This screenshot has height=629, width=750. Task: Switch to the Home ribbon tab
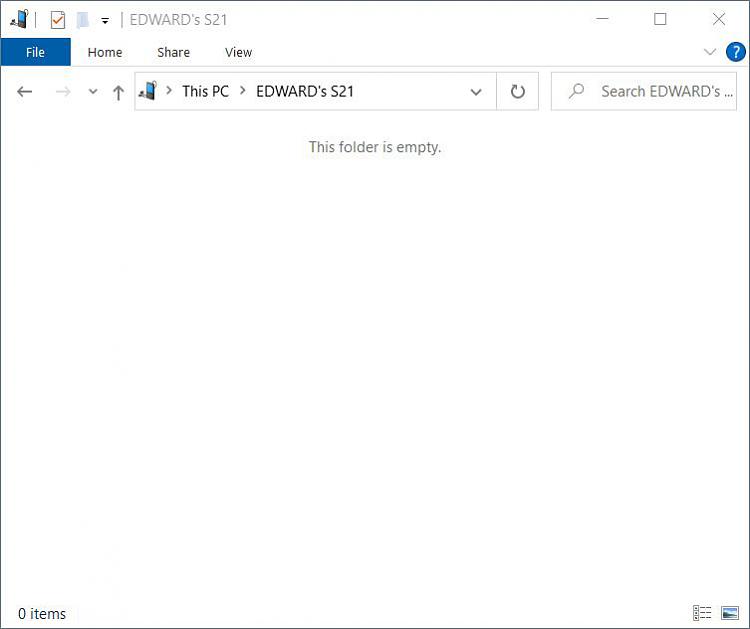click(105, 52)
